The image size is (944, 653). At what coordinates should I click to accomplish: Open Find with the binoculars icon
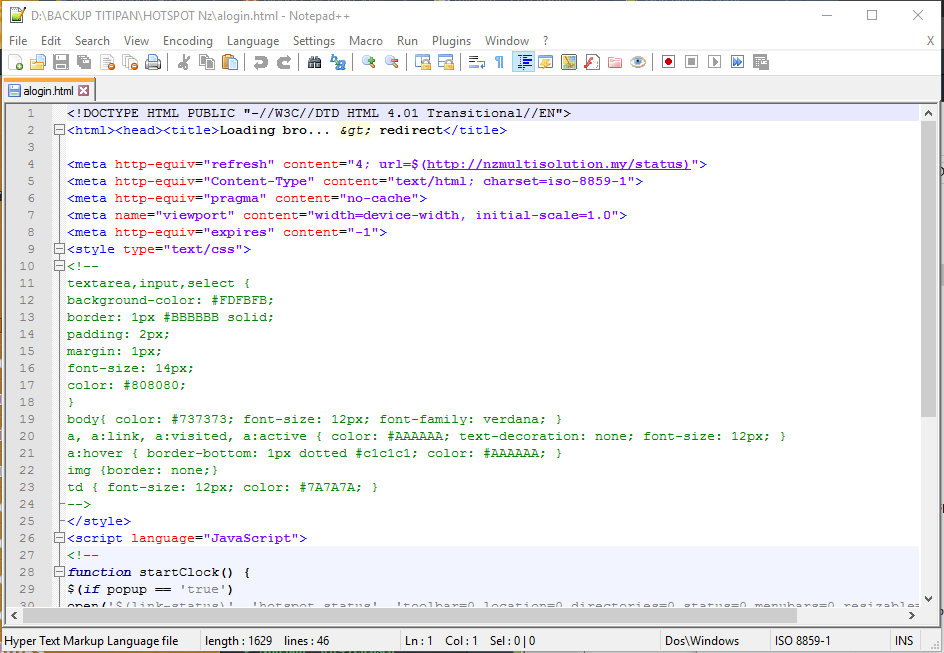pos(314,62)
